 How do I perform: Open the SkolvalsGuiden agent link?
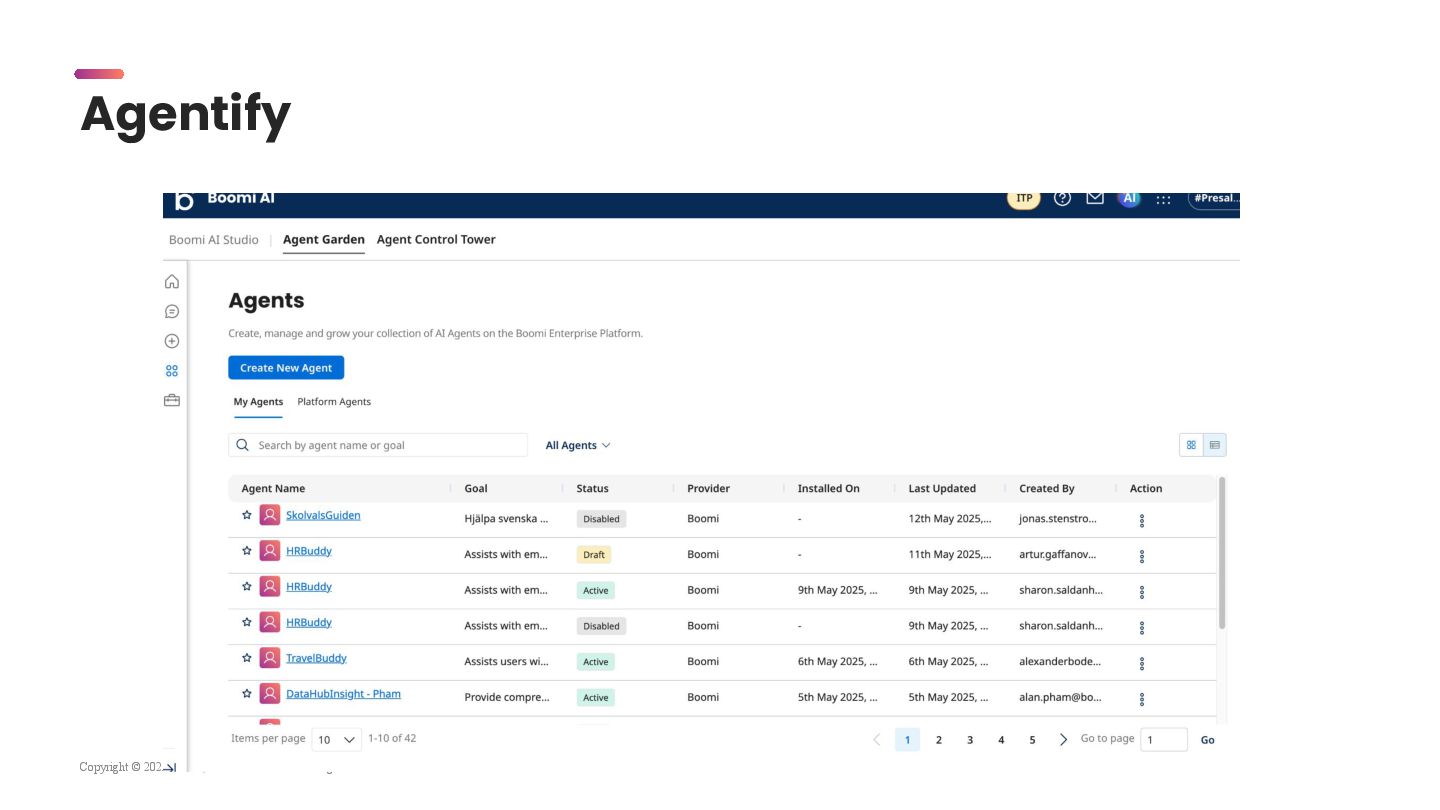click(323, 515)
